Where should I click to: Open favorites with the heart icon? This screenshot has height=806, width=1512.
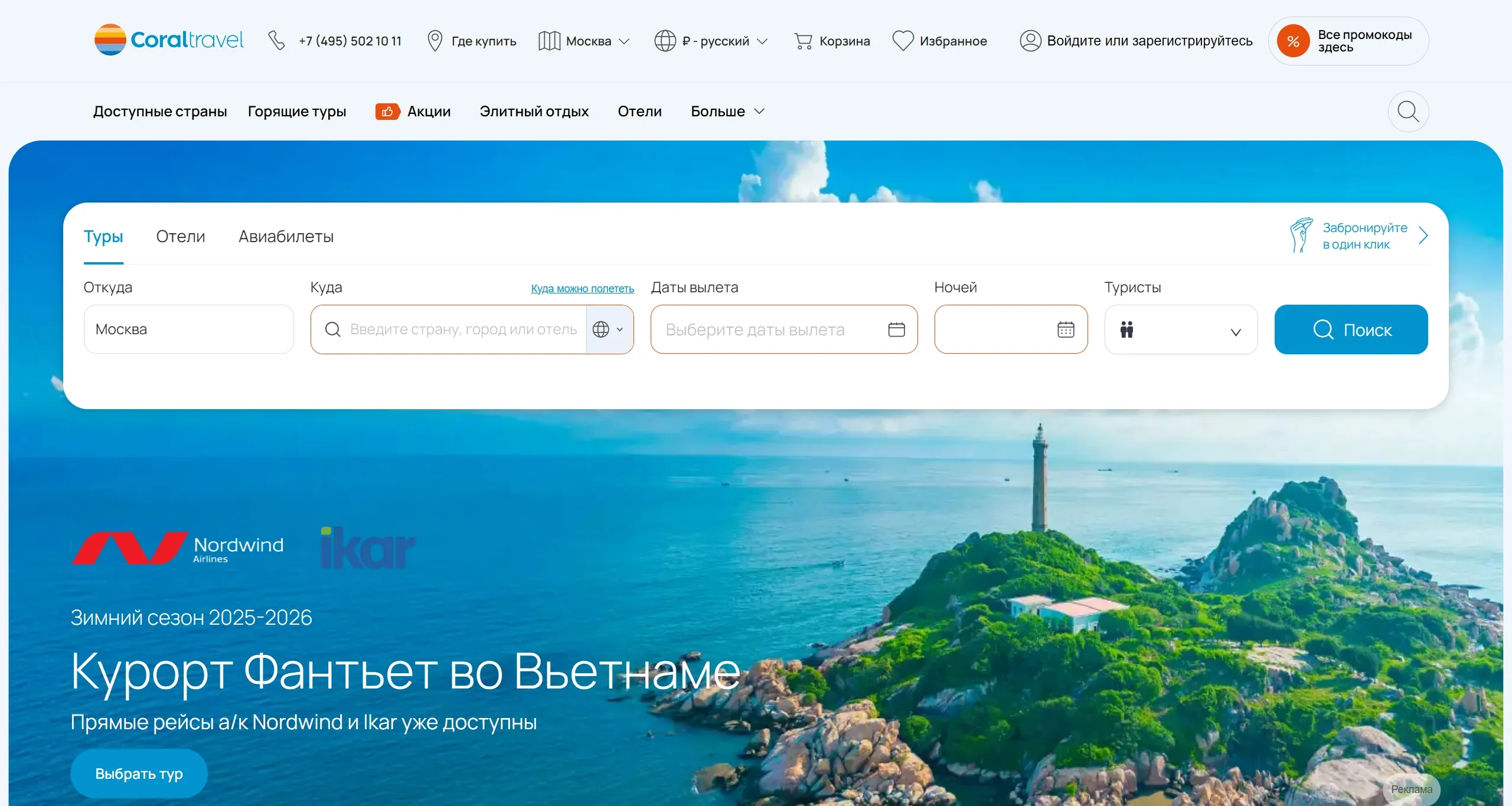pyautogui.click(x=903, y=41)
